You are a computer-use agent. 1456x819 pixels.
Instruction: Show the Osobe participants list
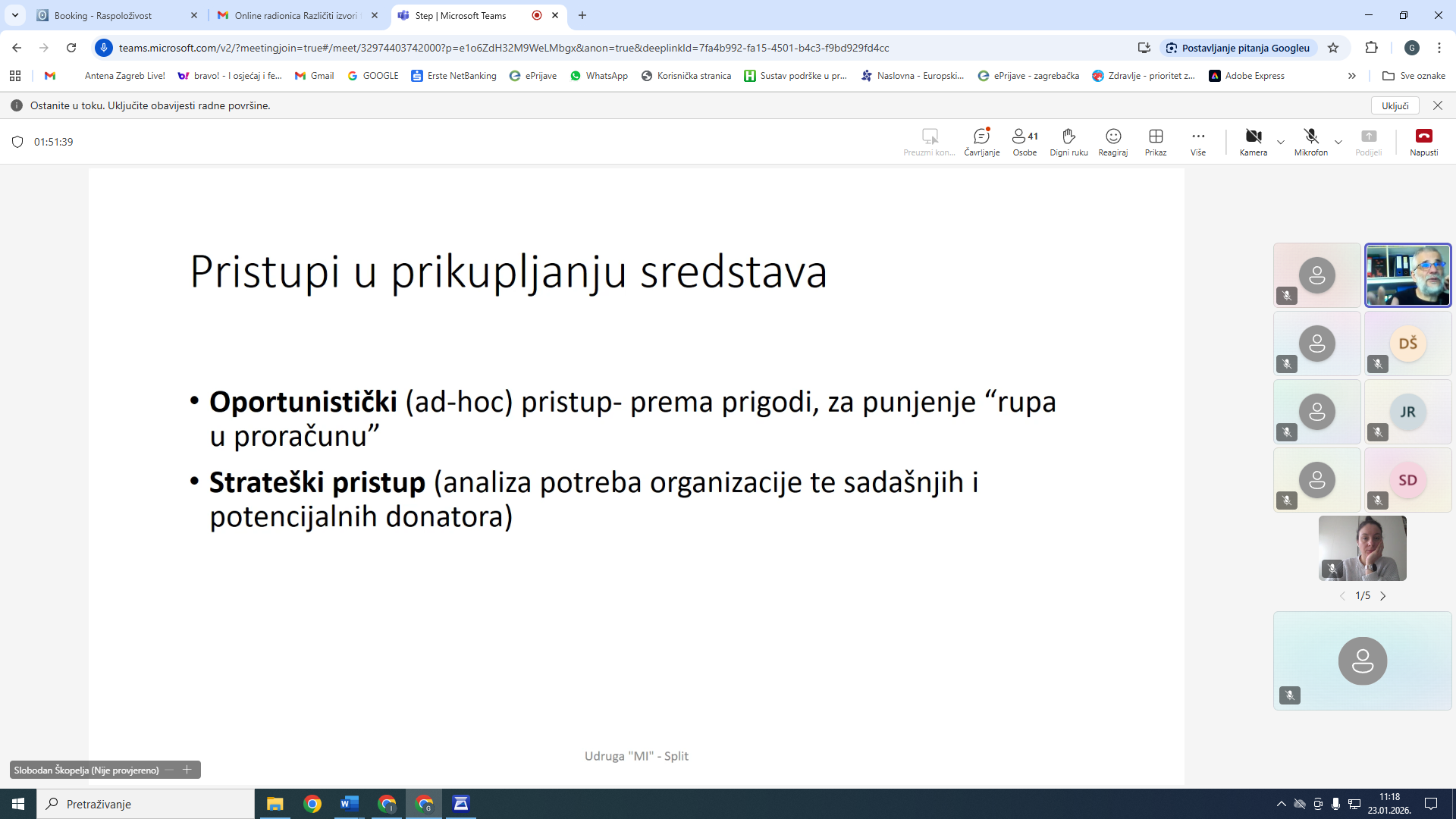(x=1025, y=141)
